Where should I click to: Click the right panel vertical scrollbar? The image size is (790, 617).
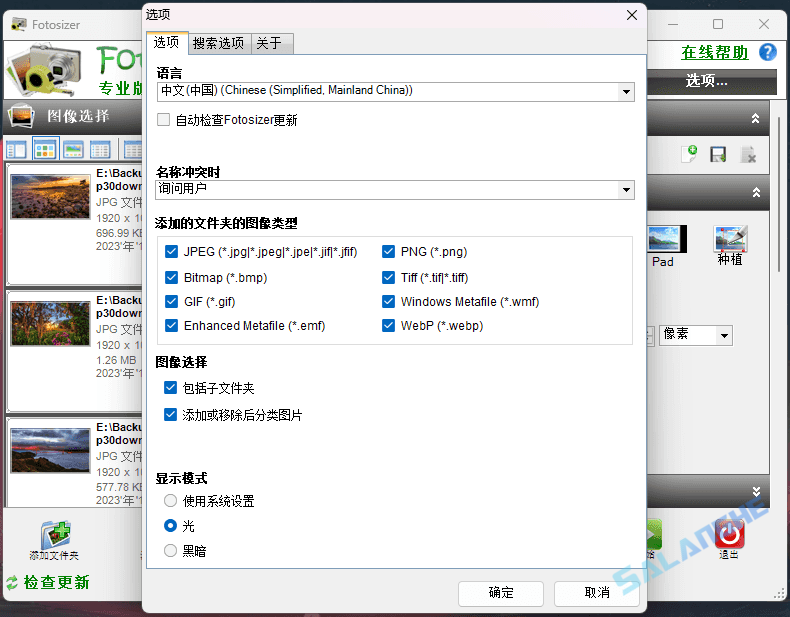[779, 194]
